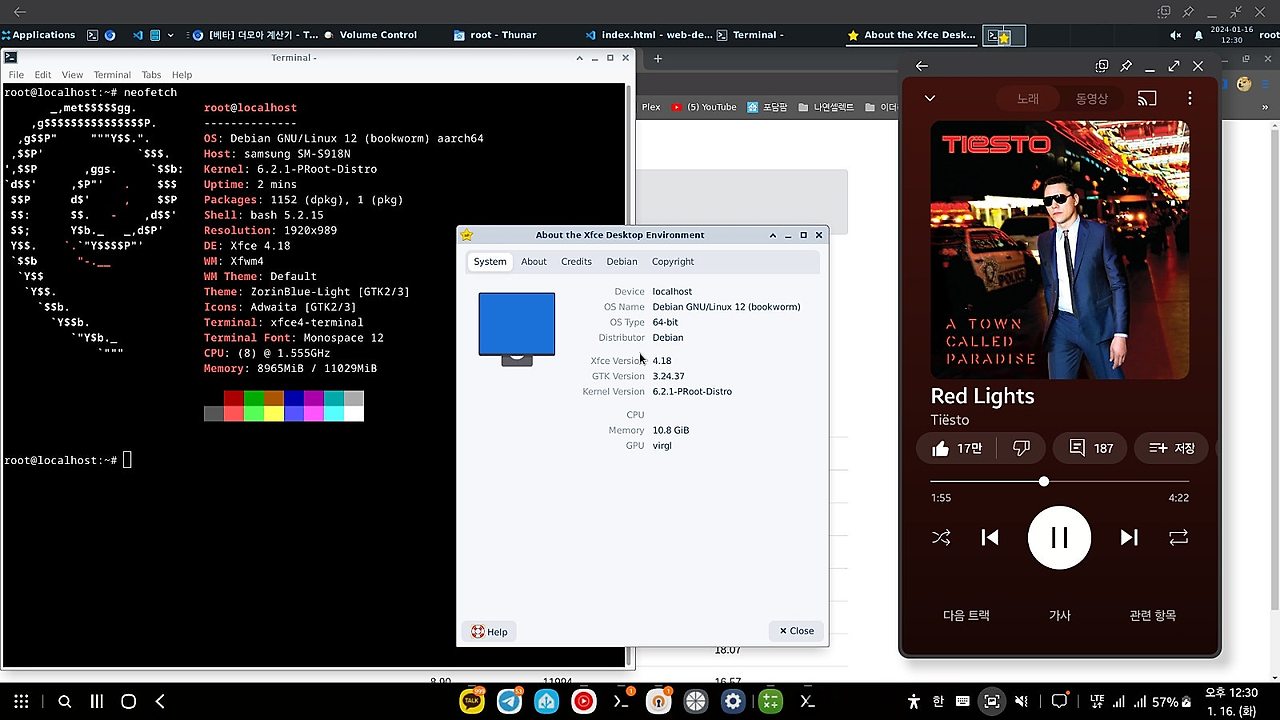The height and width of the screenshot is (720, 1280).
Task: Open Telegram from the bottom taskbar
Action: (509, 702)
